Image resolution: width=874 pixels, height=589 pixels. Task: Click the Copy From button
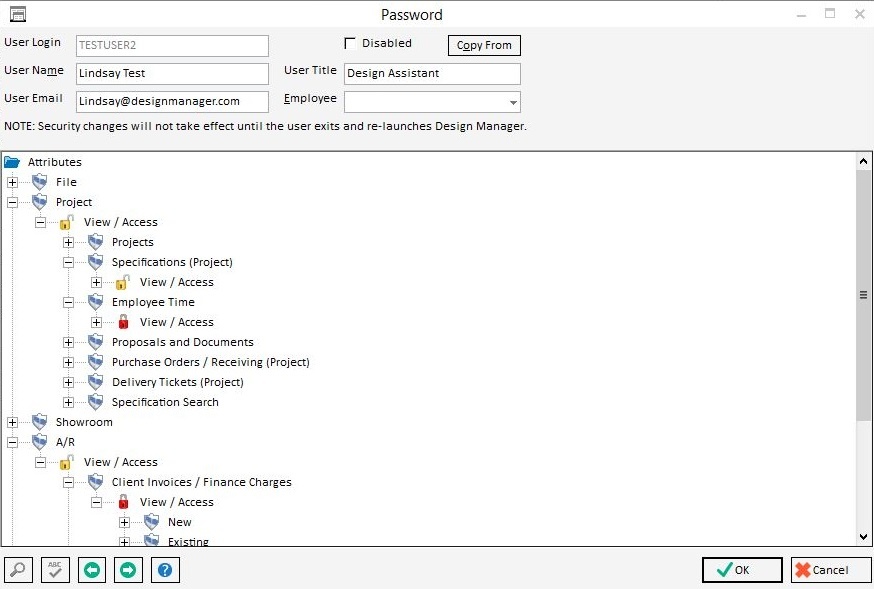click(x=483, y=44)
